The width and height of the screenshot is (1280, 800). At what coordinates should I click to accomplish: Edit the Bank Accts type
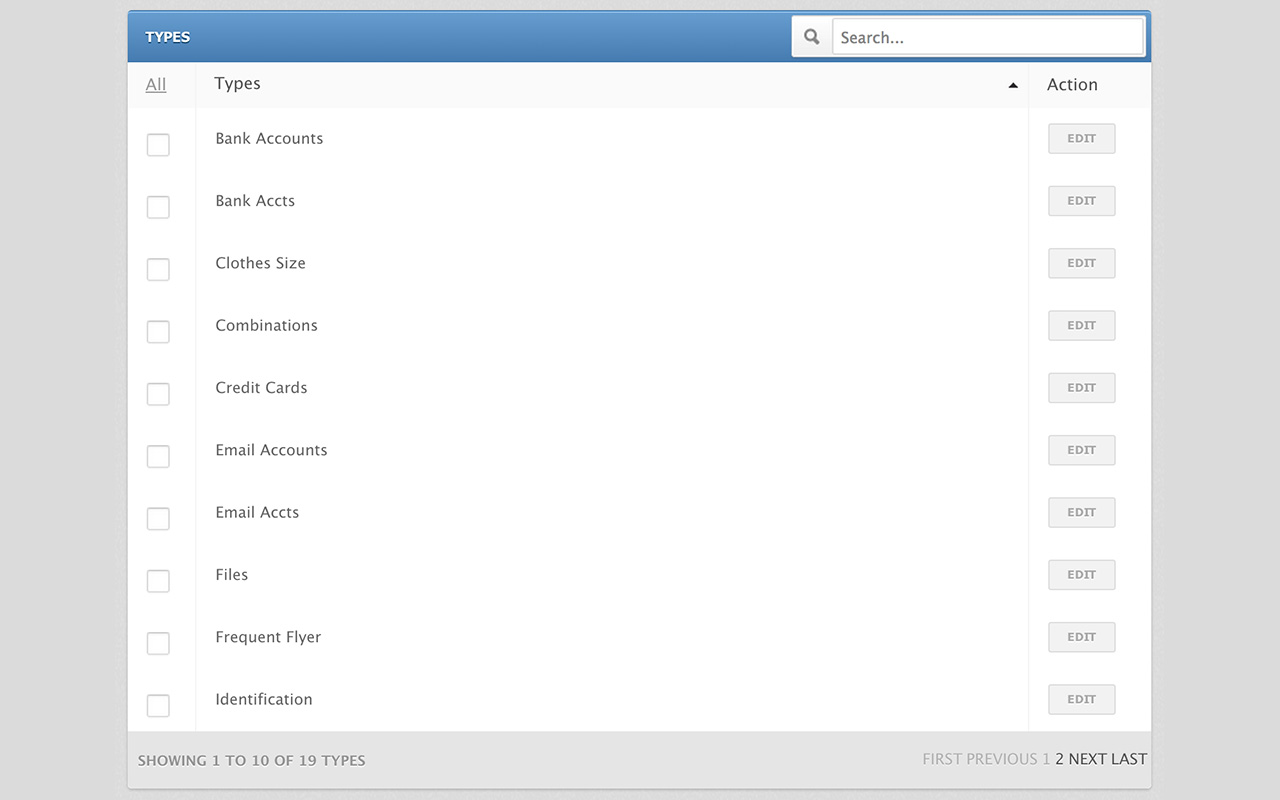click(x=1081, y=200)
